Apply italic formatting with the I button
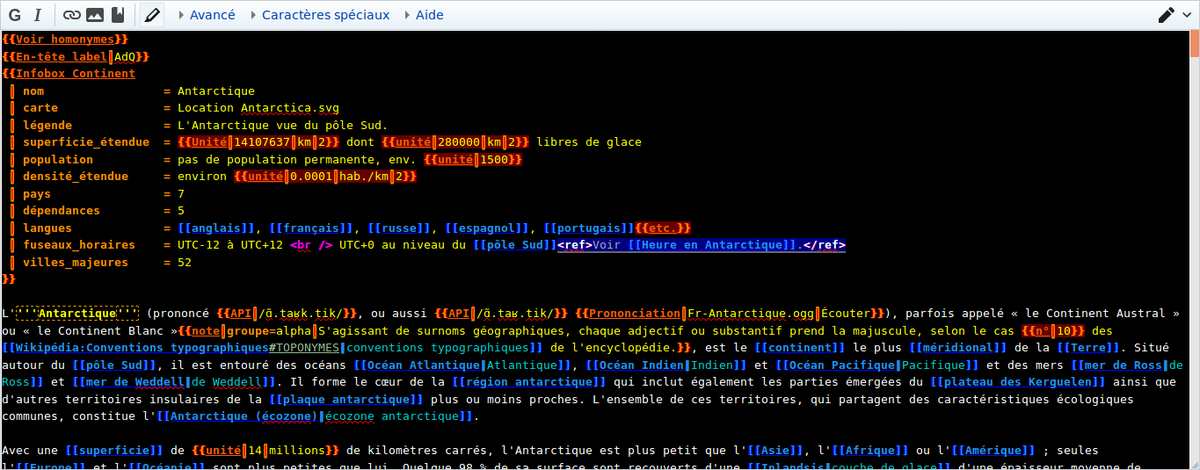The image size is (1200, 470). click(x=37, y=15)
